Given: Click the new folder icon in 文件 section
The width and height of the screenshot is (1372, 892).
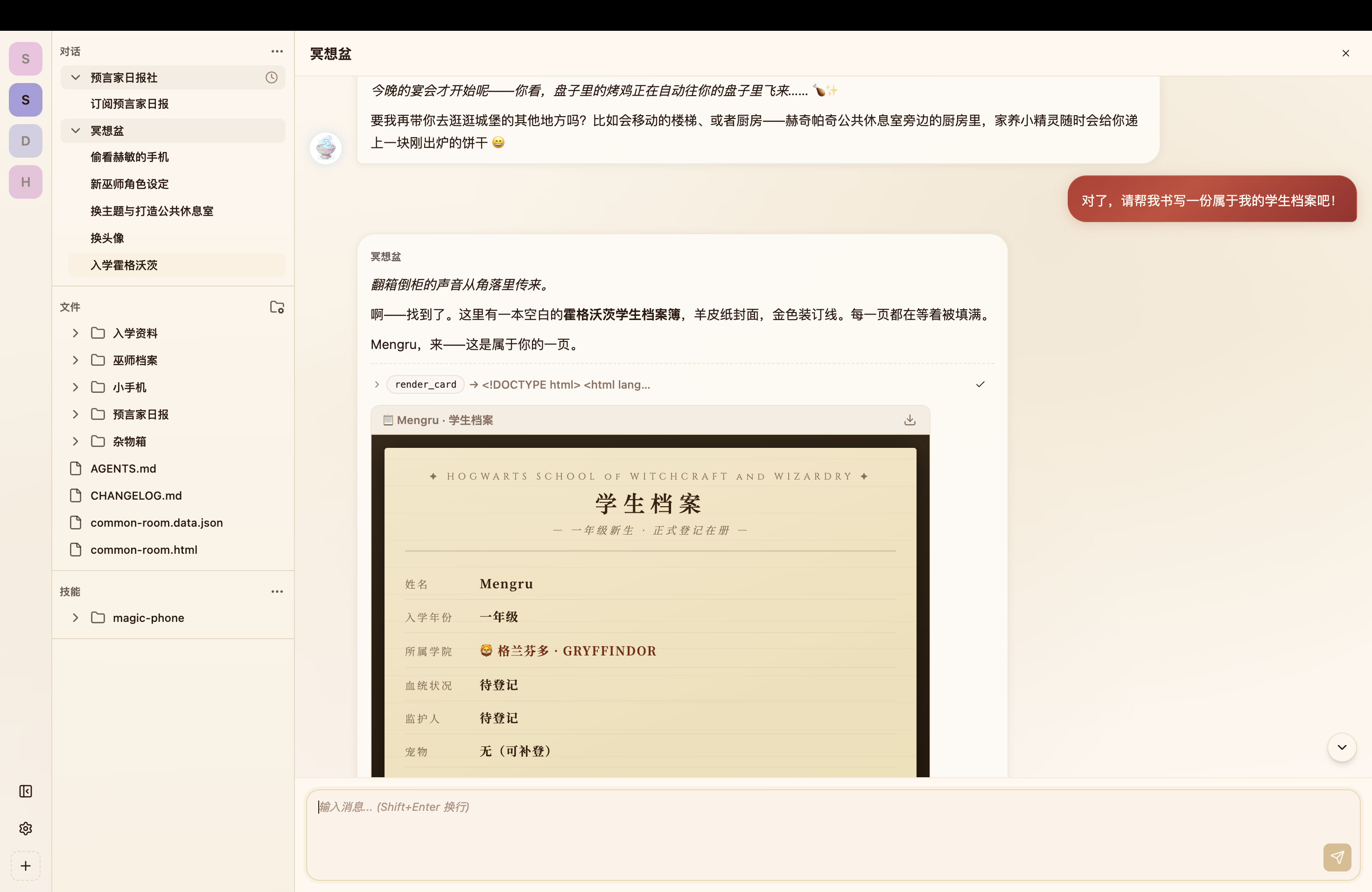Looking at the screenshot, I should pos(277,307).
